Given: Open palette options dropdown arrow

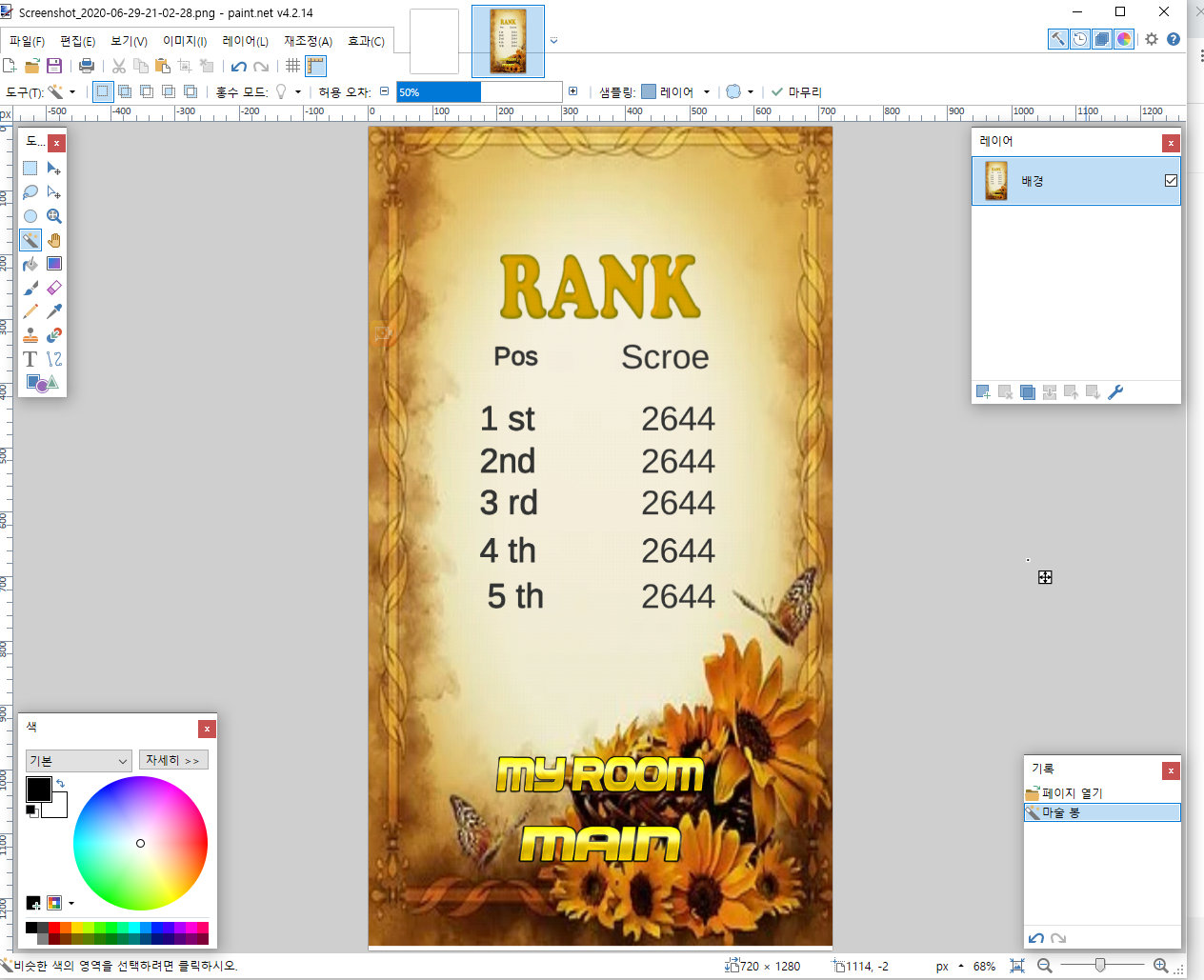Looking at the screenshot, I should 71,903.
